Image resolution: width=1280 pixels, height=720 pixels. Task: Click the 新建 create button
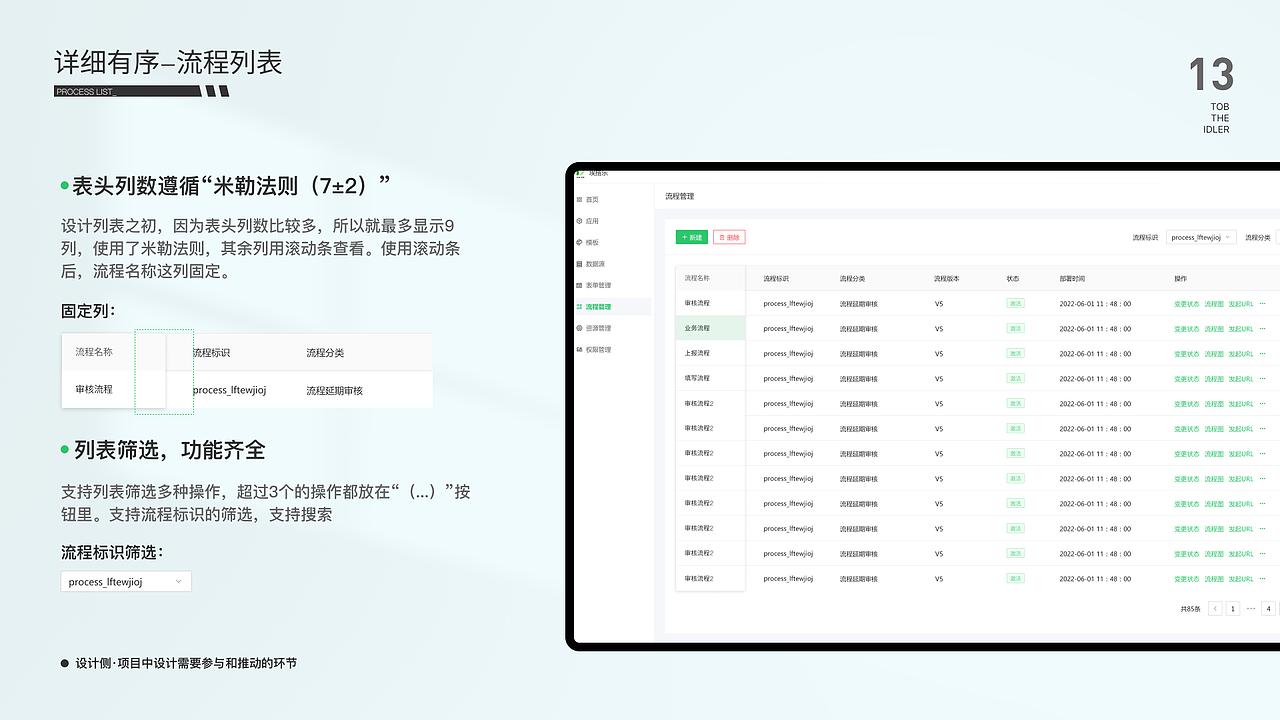(x=691, y=237)
